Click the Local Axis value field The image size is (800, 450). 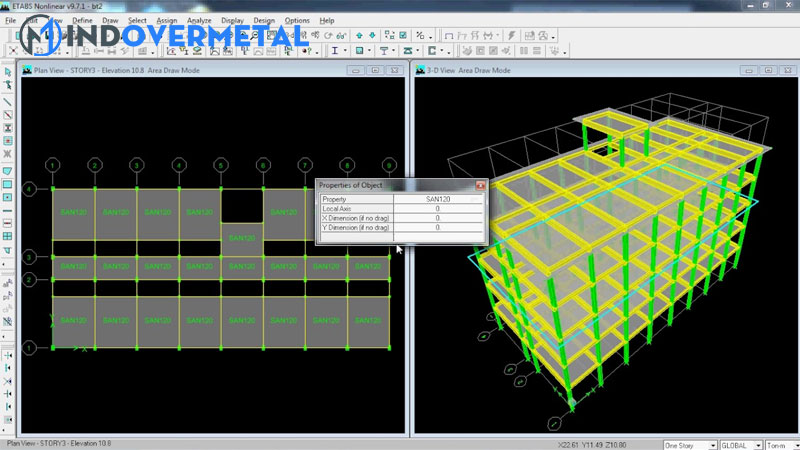click(440, 209)
